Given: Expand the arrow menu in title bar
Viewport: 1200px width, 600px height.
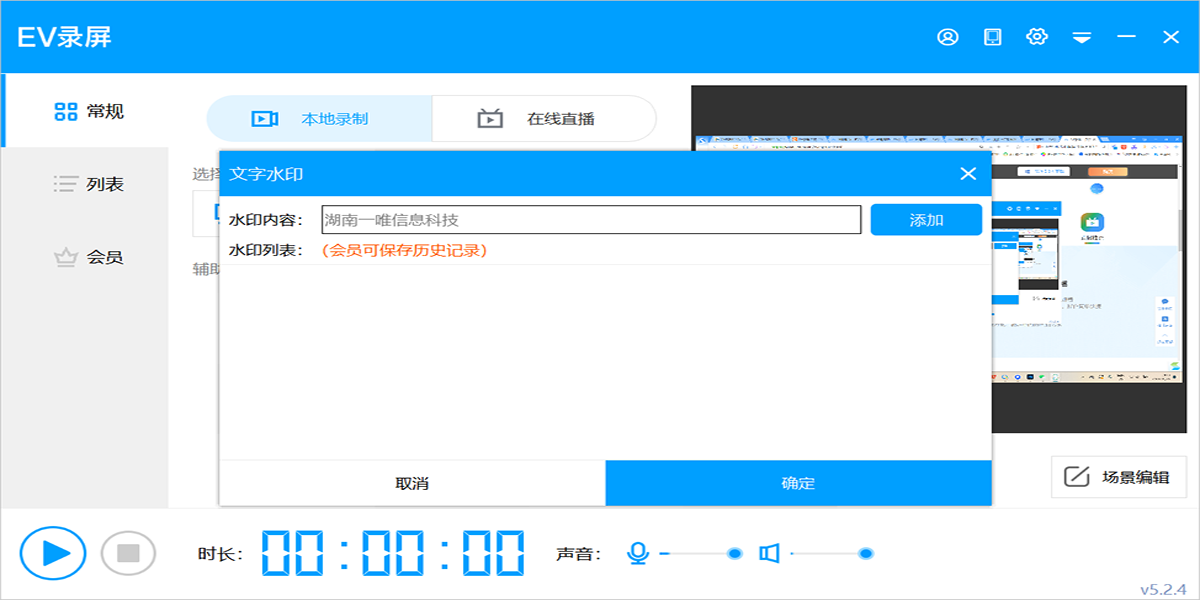Looking at the screenshot, I should (1081, 36).
